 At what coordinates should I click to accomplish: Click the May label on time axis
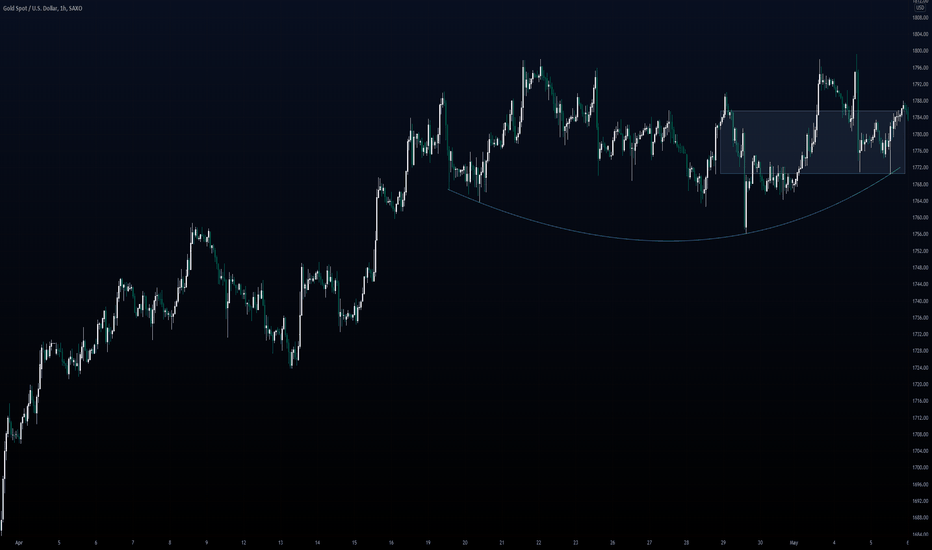tap(794, 542)
